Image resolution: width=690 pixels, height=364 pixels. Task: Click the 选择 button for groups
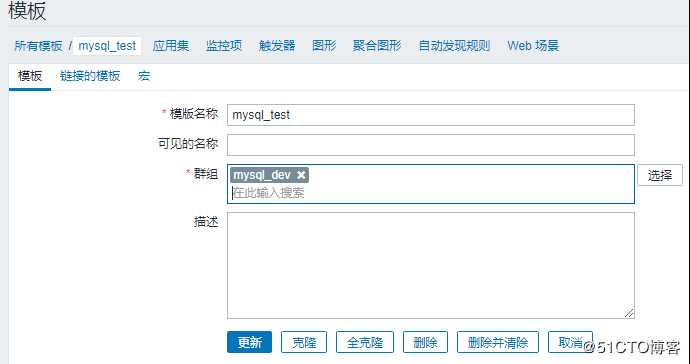click(660, 175)
